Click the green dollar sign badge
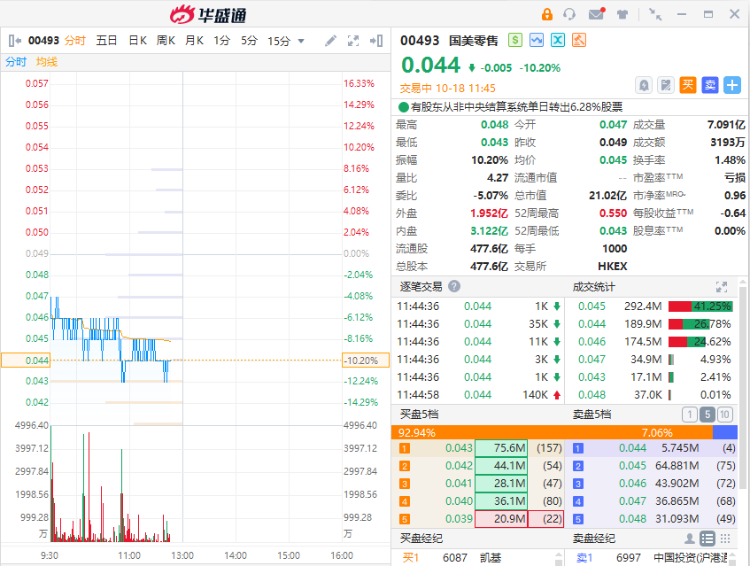The height and width of the screenshot is (566, 750). click(515, 40)
